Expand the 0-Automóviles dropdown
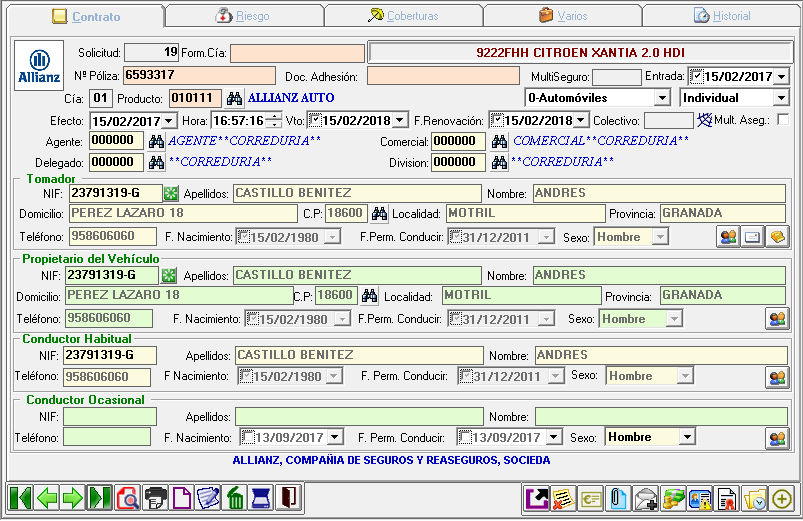The height and width of the screenshot is (521, 803). tap(662, 97)
